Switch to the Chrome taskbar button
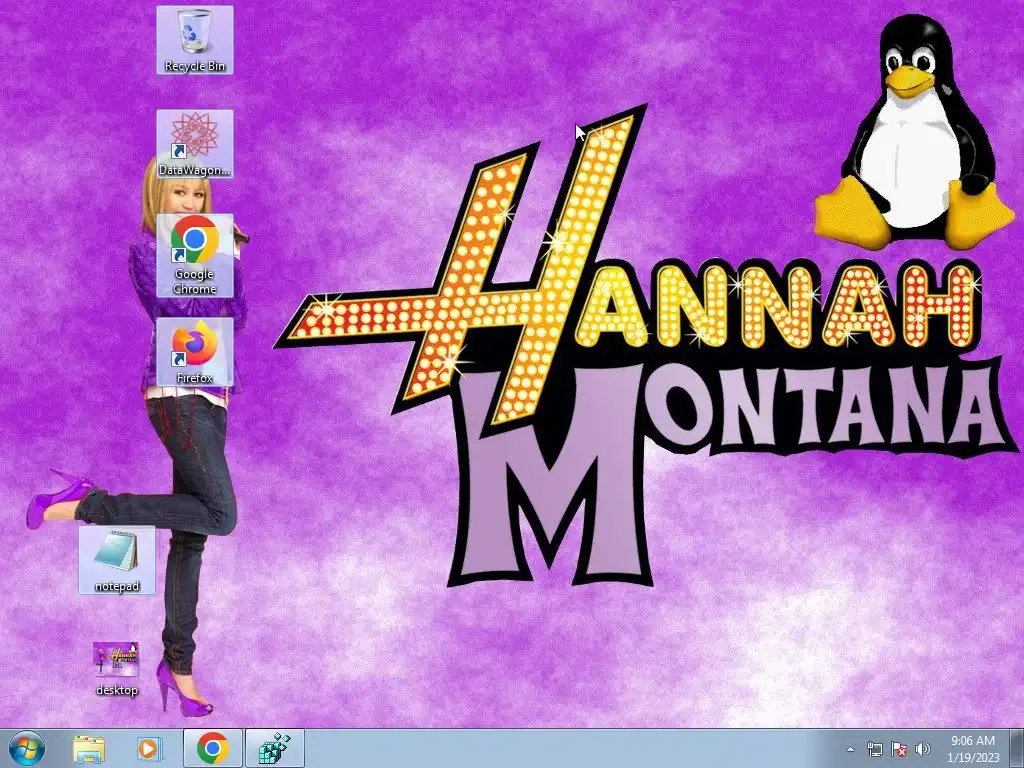Screen dimensions: 1024x768 pyautogui.click(x=213, y=748)
